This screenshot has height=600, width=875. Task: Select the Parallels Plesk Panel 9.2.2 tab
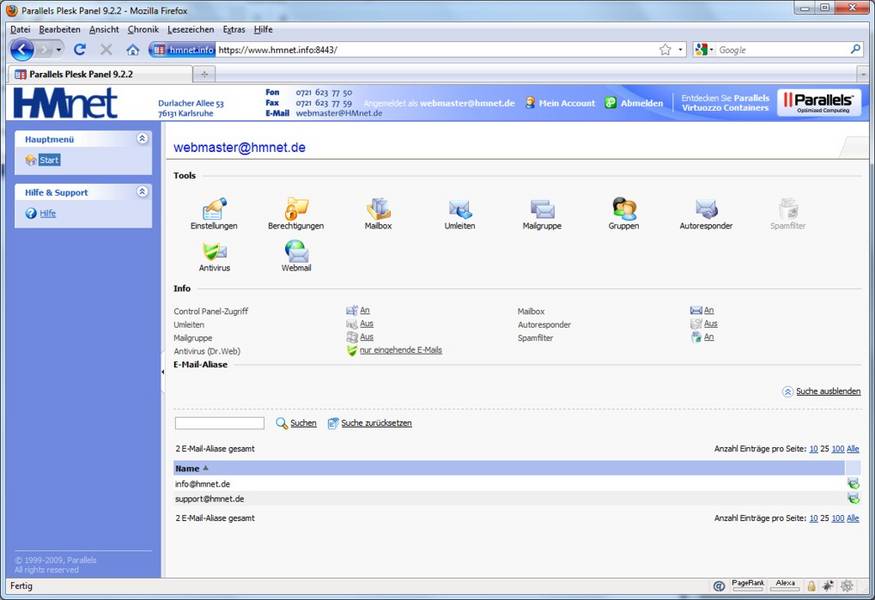point(100,74)
